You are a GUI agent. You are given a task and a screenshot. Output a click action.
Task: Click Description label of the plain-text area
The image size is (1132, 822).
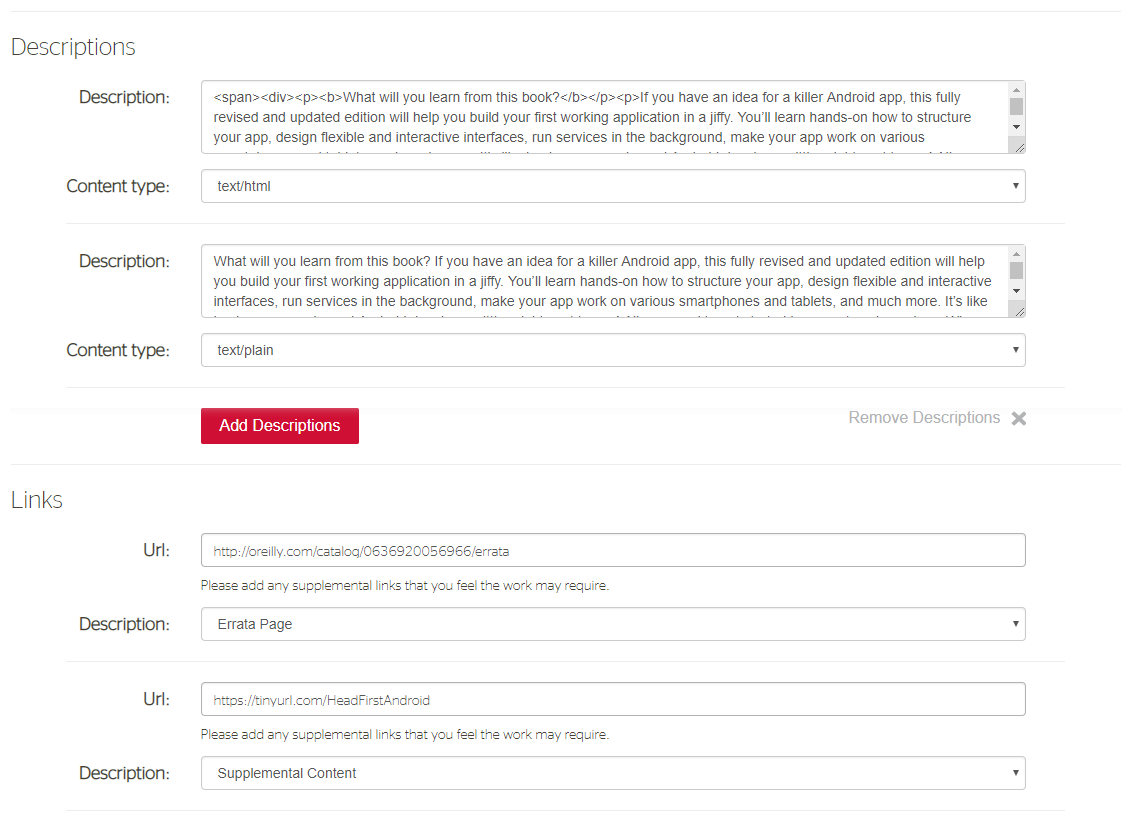point(124,261)
